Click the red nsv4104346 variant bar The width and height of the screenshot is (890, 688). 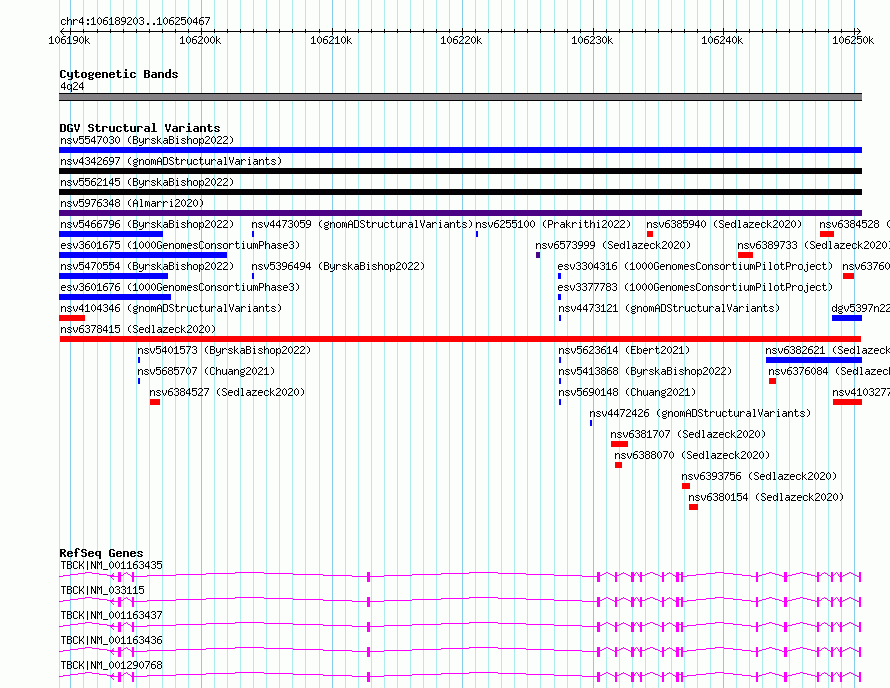tap(72, 318)
